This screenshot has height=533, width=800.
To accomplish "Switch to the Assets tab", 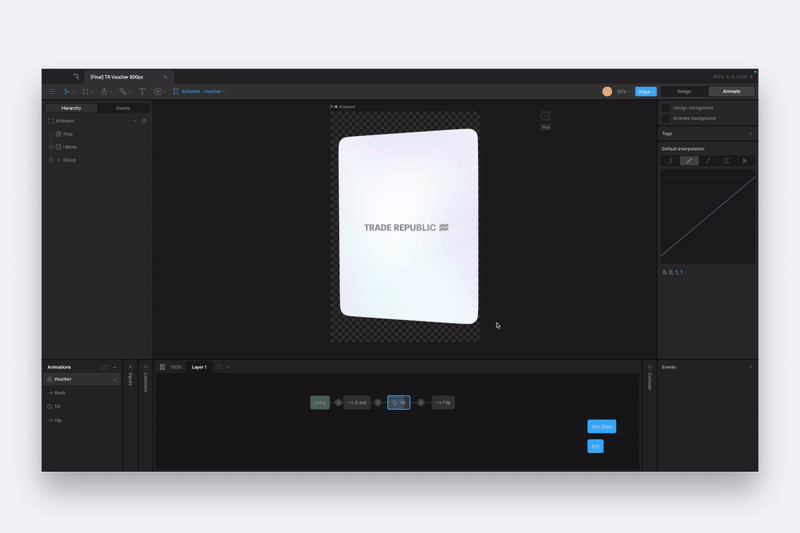I will point(123,108).
